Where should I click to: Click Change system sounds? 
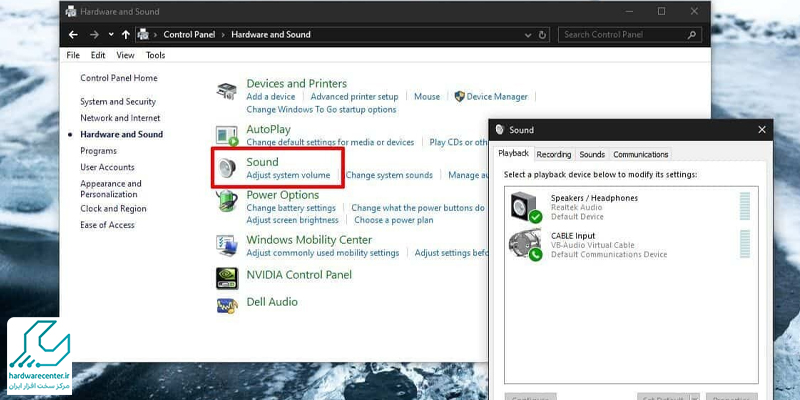coord(389,175)
